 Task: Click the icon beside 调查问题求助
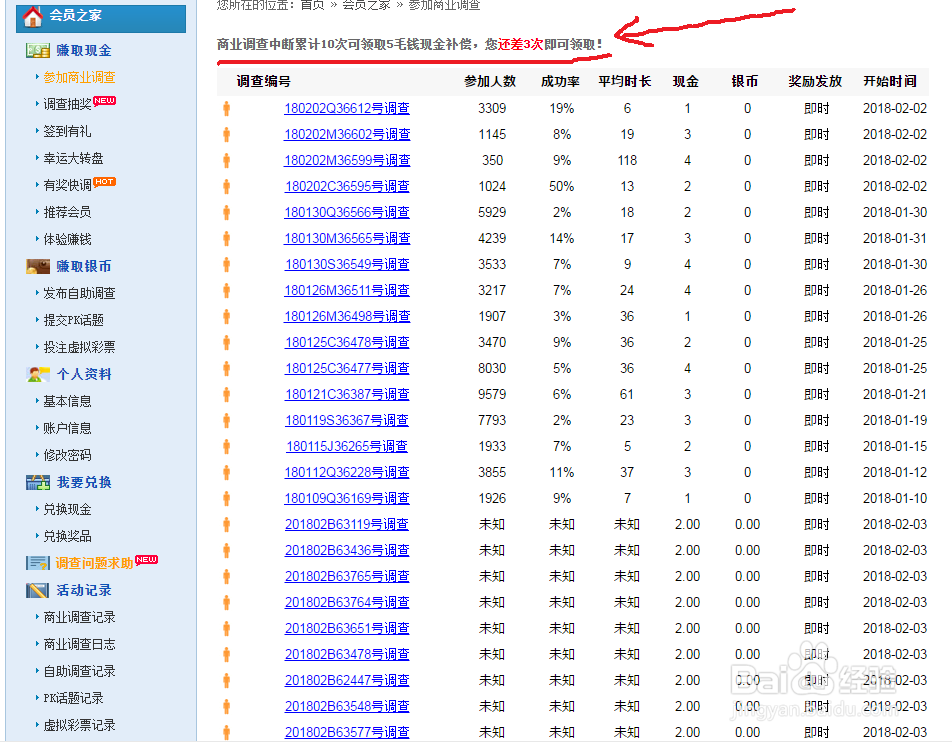[x=38, y=563]
